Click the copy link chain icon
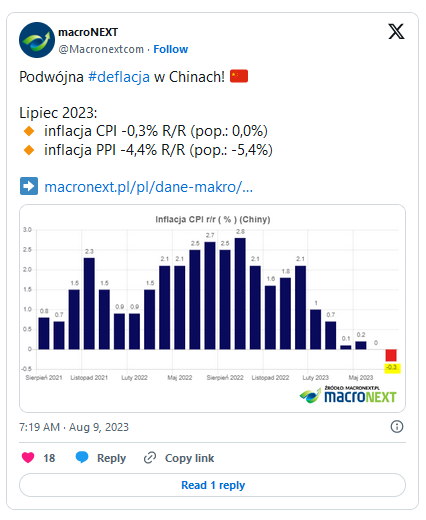This screenshot has width=426, height=520. [x=150, y=458]
